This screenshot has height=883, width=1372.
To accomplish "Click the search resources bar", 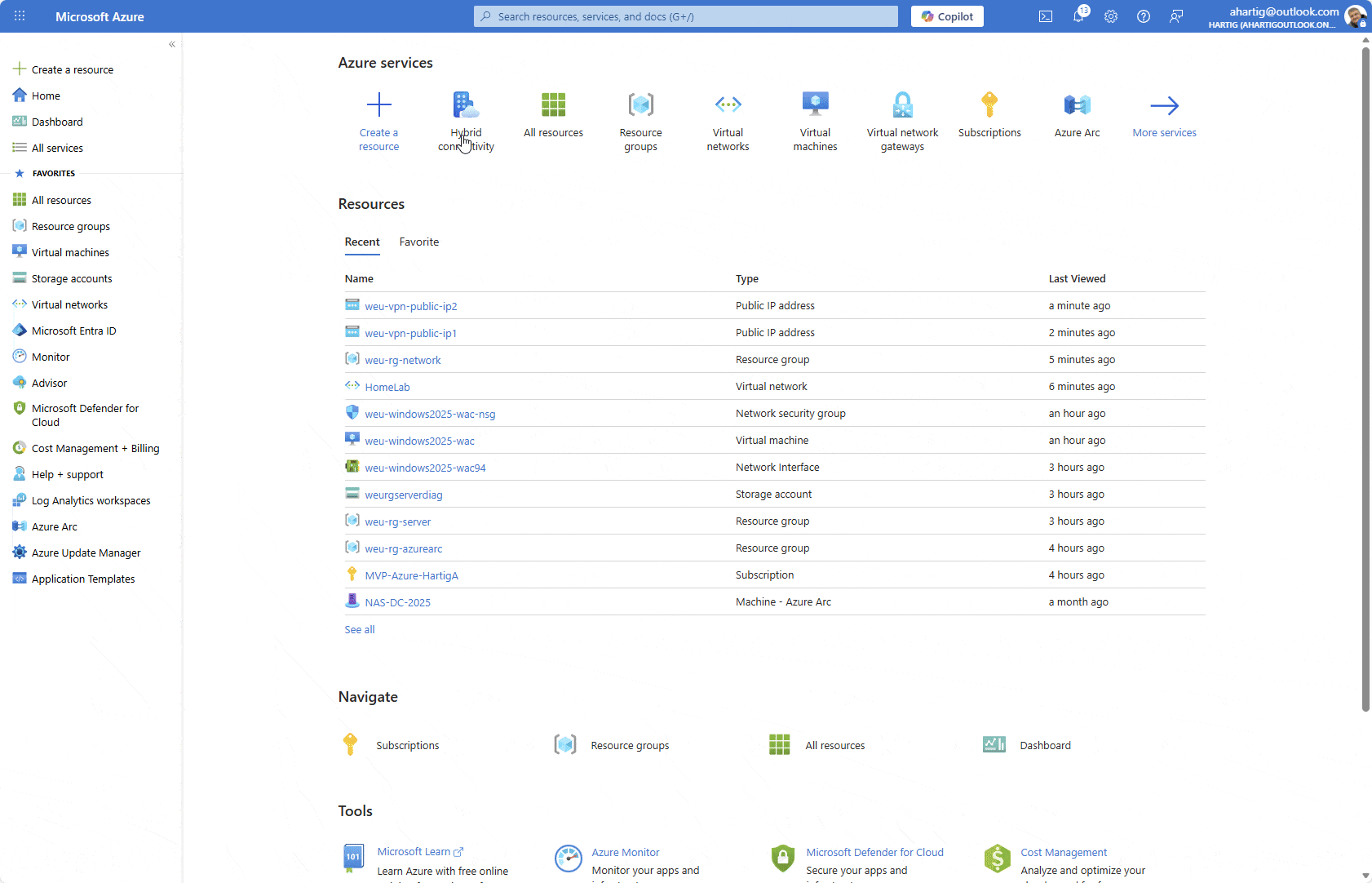I will pyautogui.click(x=685, y=16).
